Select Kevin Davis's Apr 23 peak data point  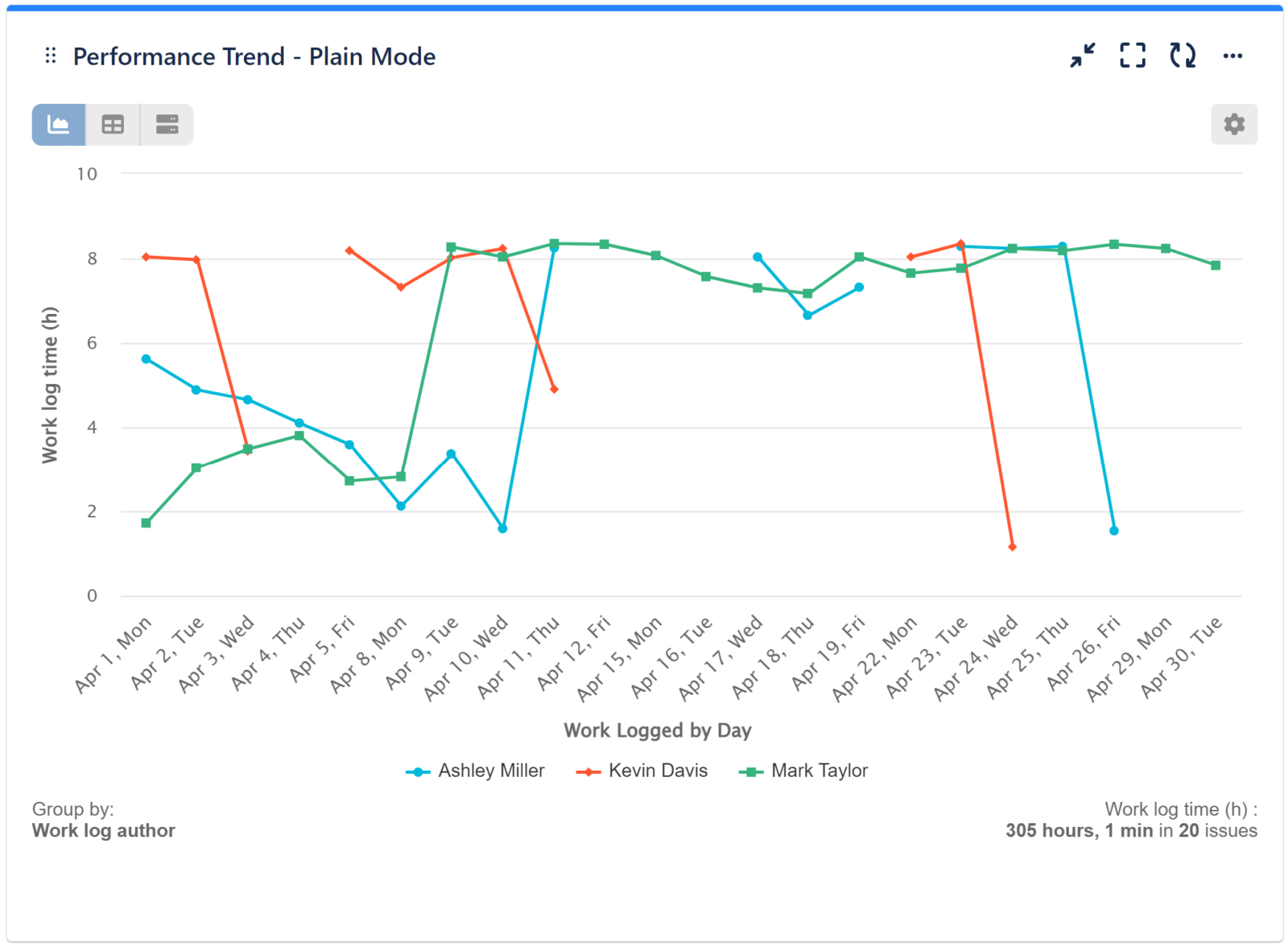click(960, 244)
